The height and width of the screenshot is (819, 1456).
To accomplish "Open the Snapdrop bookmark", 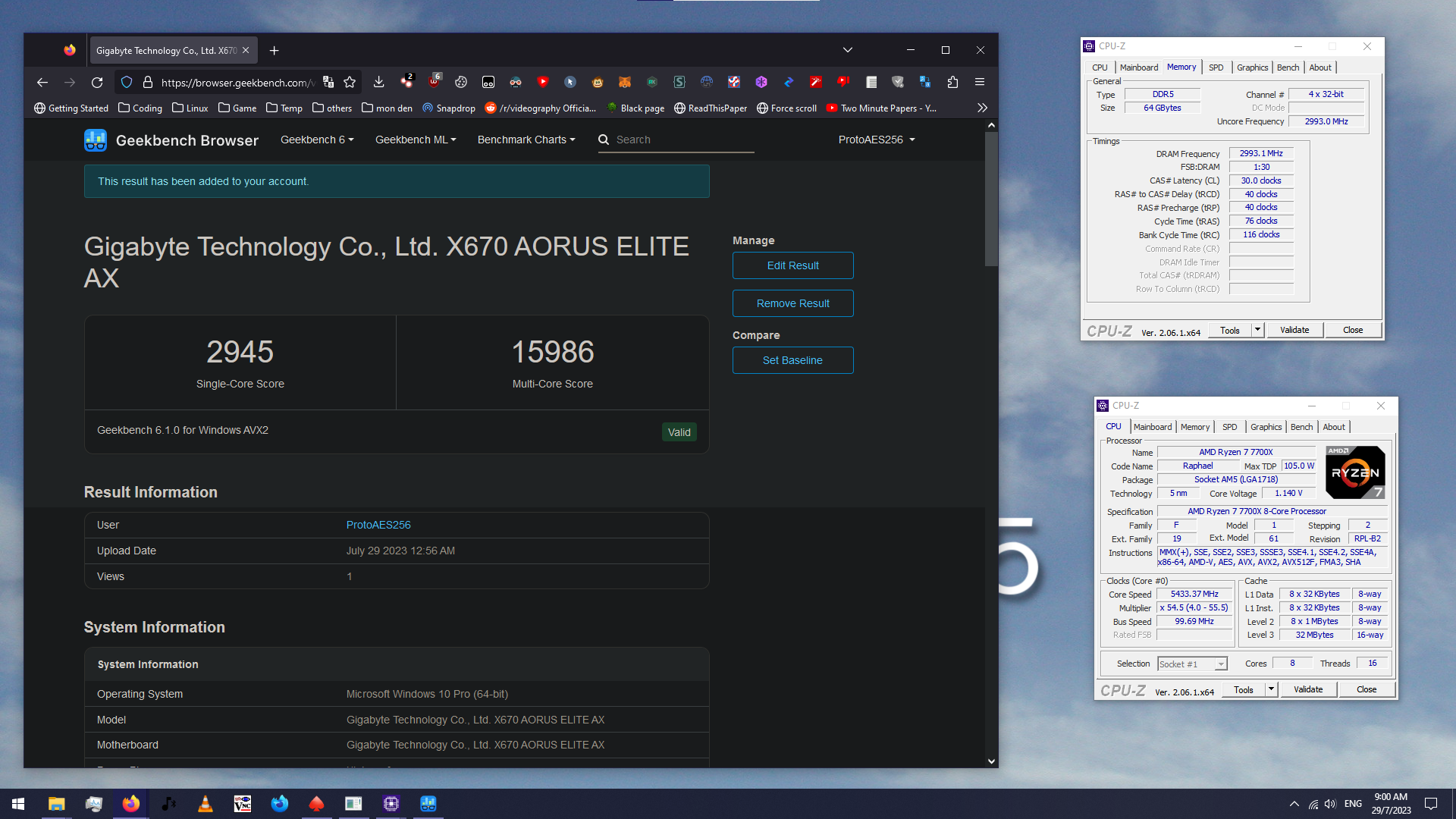I will 449,108.
